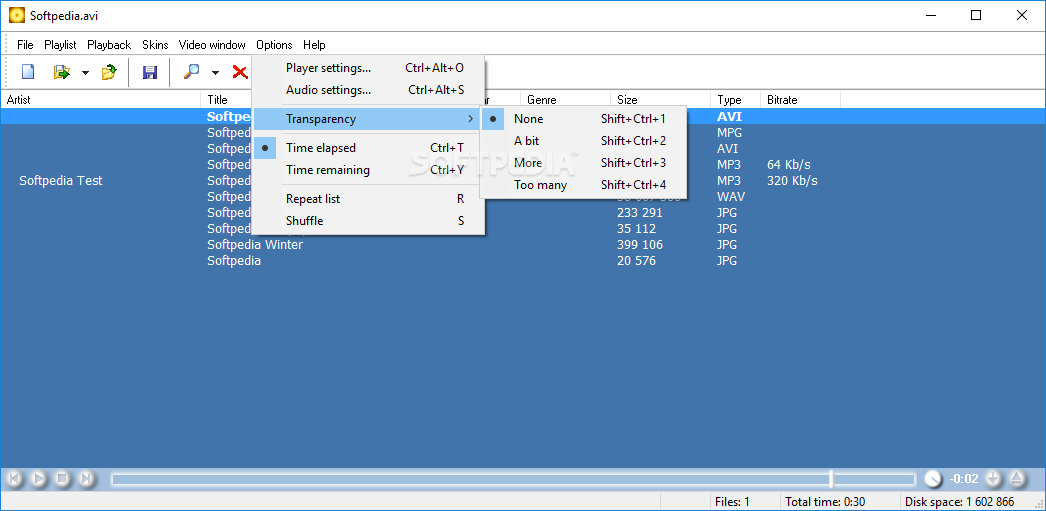Click the previous track button
The width and height of the screenshot is (1046, 511).
click(15, 478)
